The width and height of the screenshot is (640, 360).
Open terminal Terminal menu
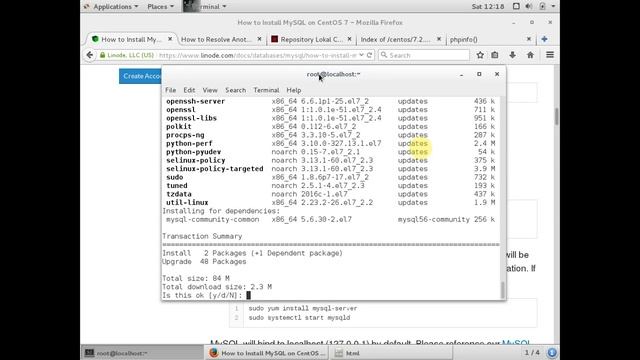point(266,90)
